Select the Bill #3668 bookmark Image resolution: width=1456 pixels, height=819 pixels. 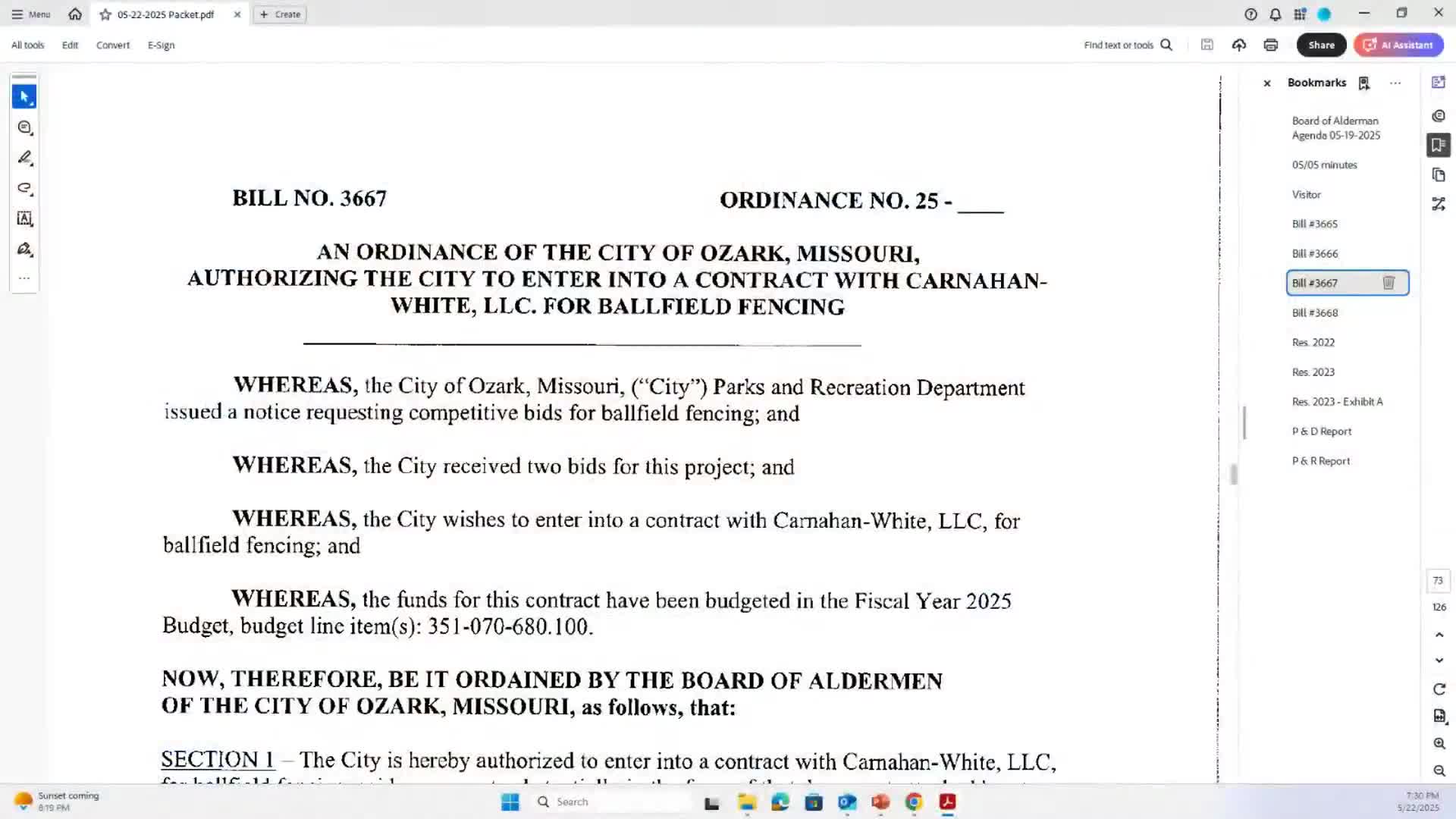pos(1313,312)
